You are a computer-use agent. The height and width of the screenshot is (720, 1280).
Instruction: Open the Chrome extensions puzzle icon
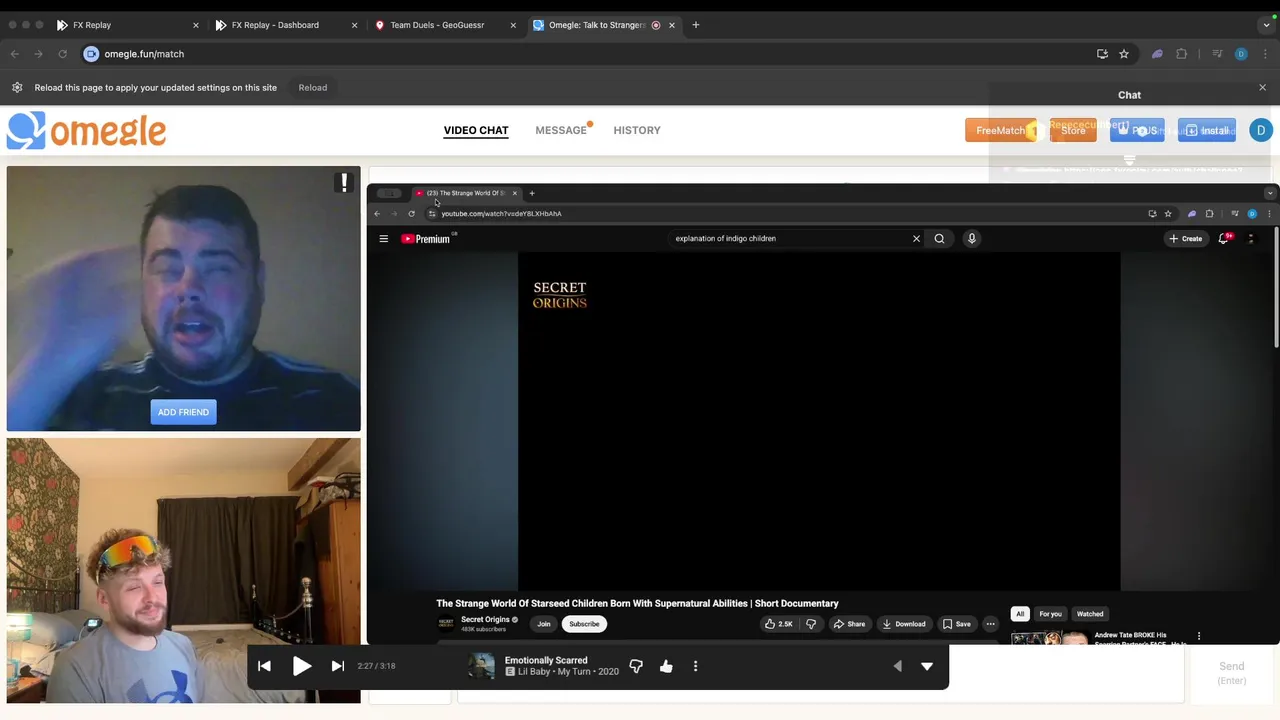point(1181,54)
